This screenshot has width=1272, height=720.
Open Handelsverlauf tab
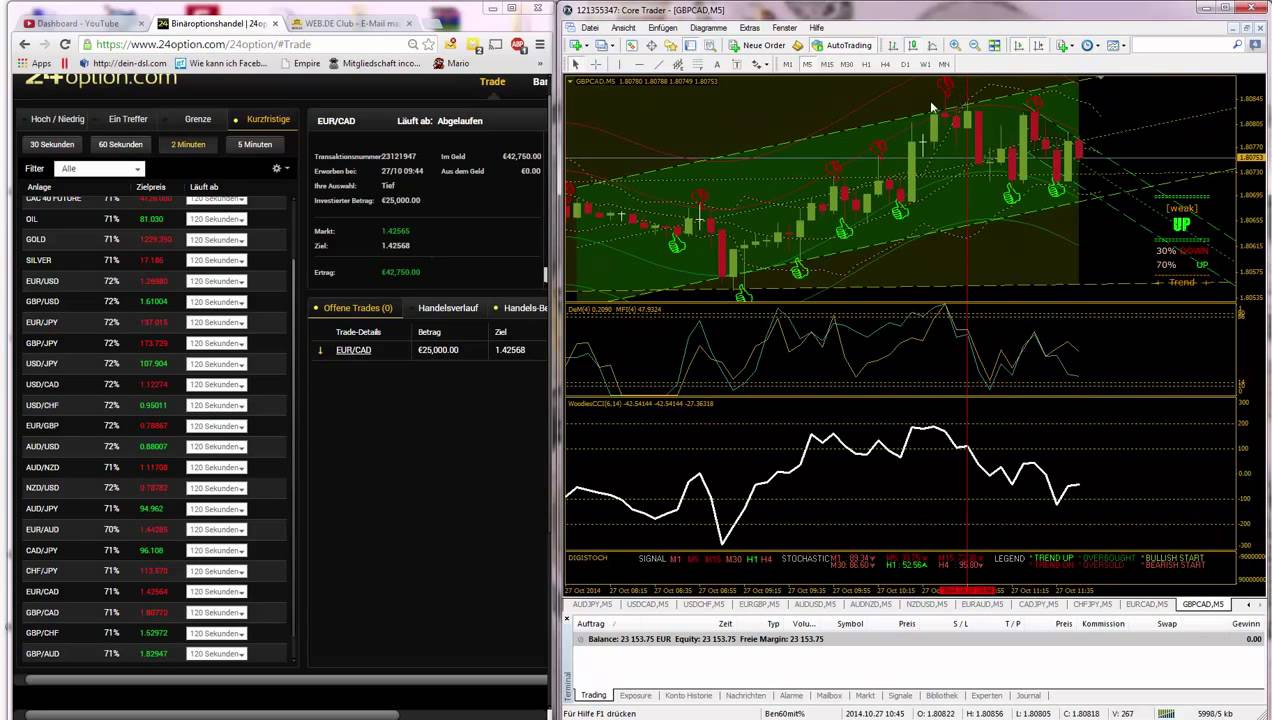[x=448, y=308]
